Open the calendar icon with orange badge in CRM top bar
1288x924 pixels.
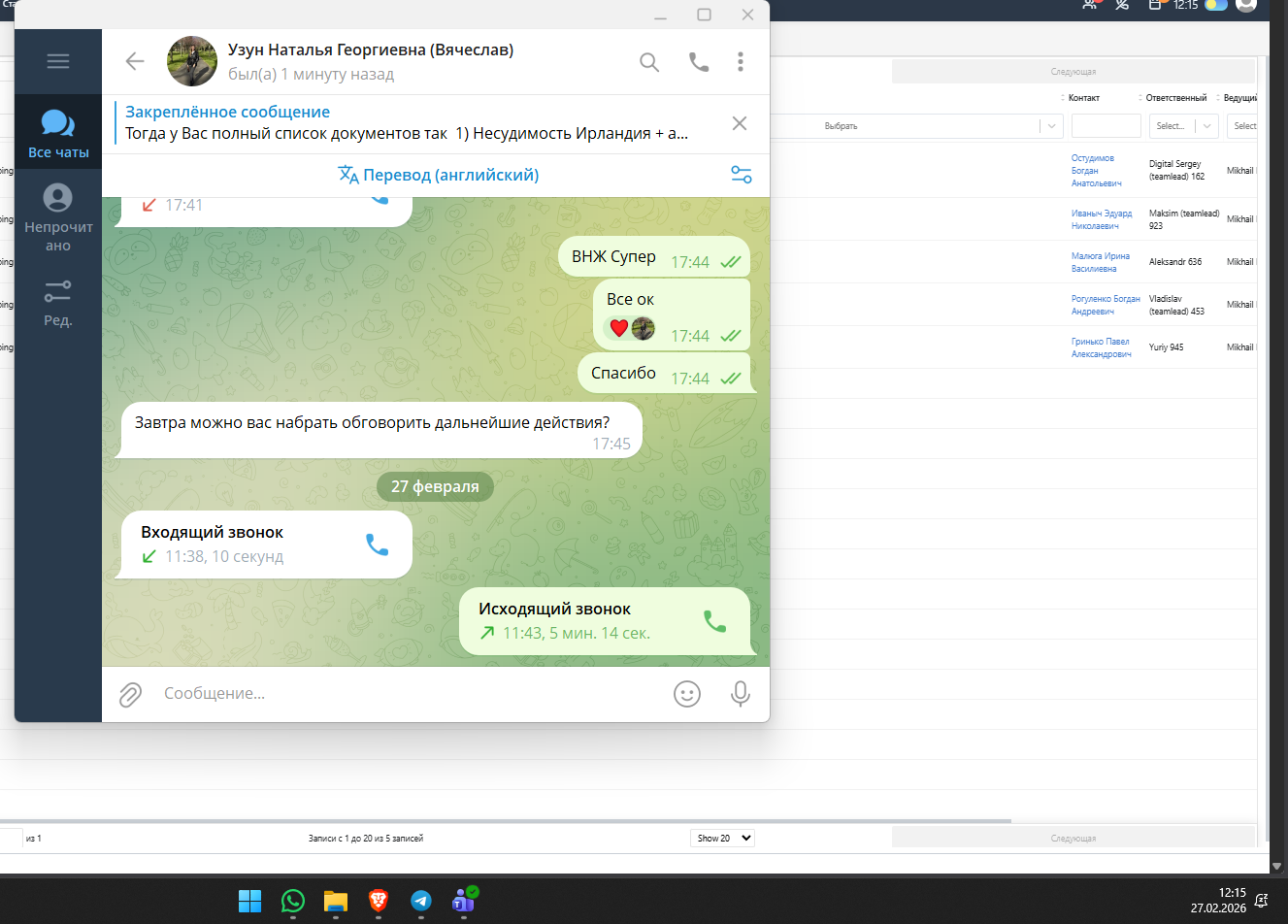(1155, 5)
